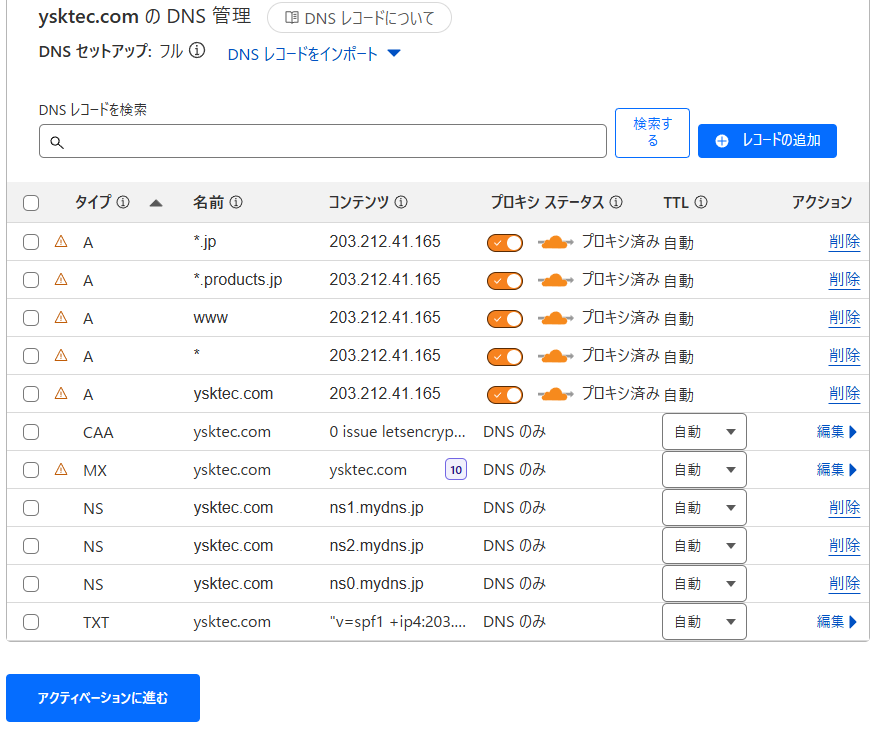Select the checkbox for the *.jp A record
879x732 pixels.
(x=31, y=242)
